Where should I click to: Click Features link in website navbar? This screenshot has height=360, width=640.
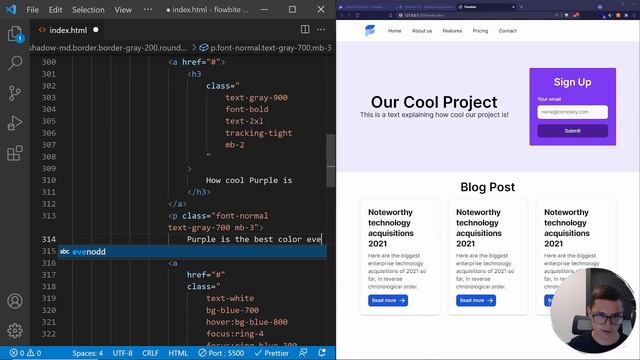[452, 31]
